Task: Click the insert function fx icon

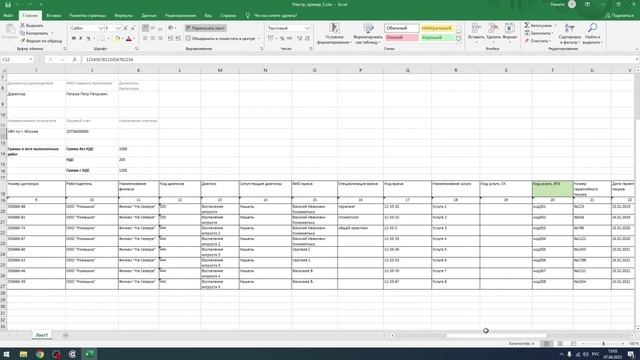Action: point(74,60)
